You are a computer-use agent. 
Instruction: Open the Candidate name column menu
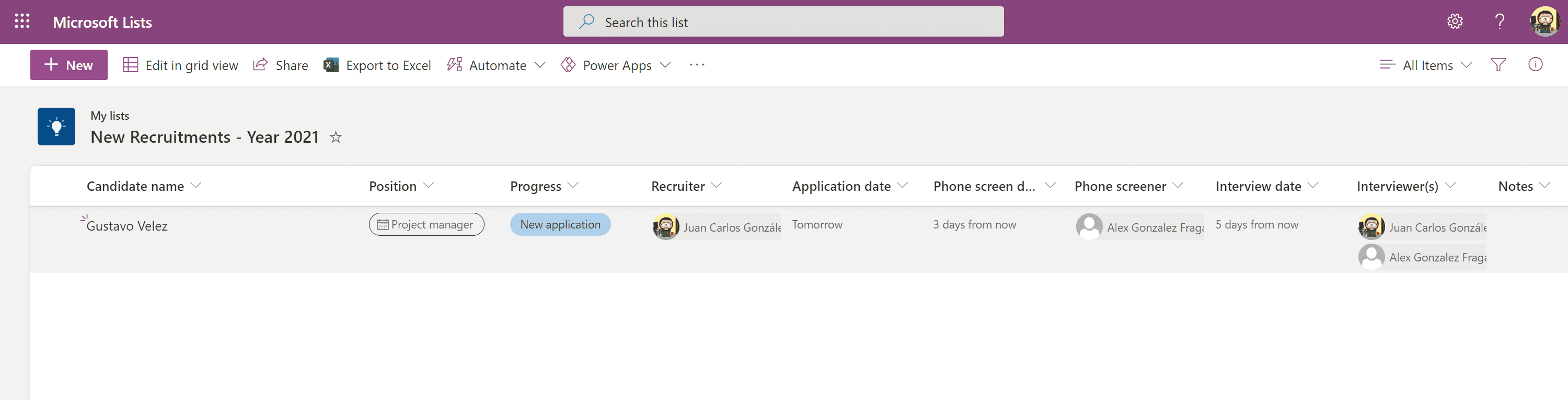point(144,186)
